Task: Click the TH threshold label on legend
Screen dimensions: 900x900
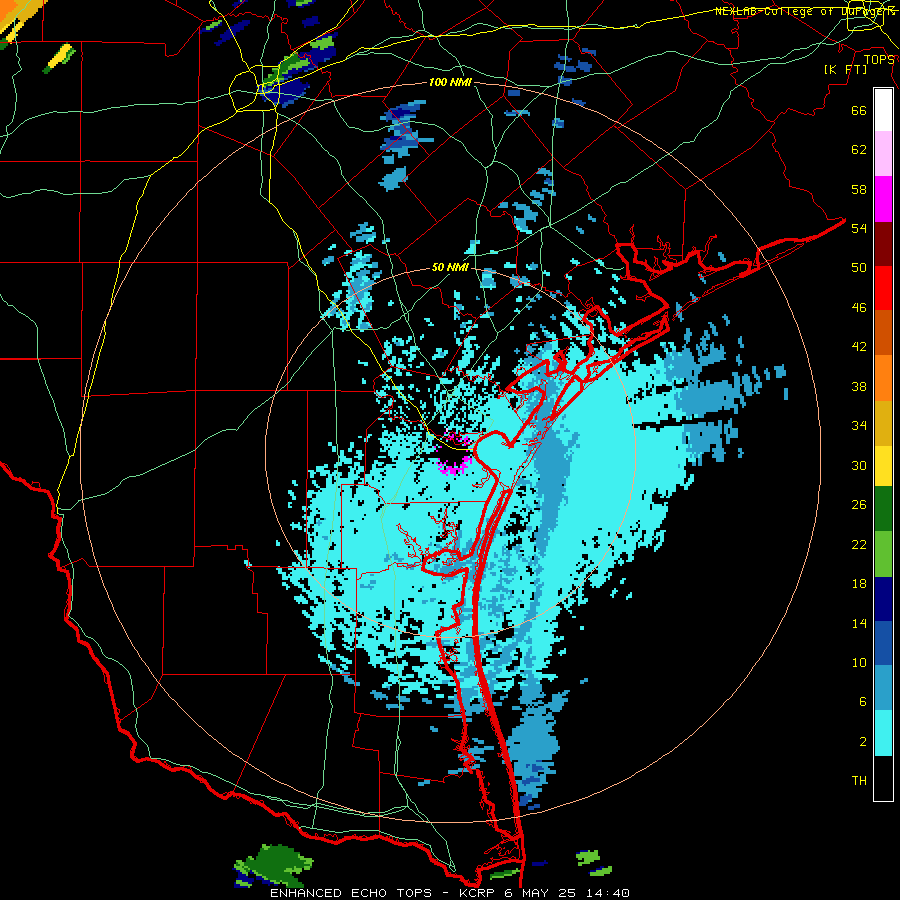Action: click(859, 781)
